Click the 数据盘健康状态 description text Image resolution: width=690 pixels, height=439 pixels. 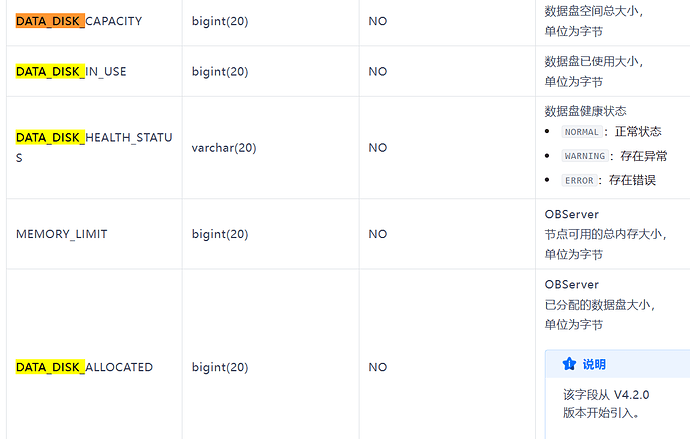pos(585,111)
